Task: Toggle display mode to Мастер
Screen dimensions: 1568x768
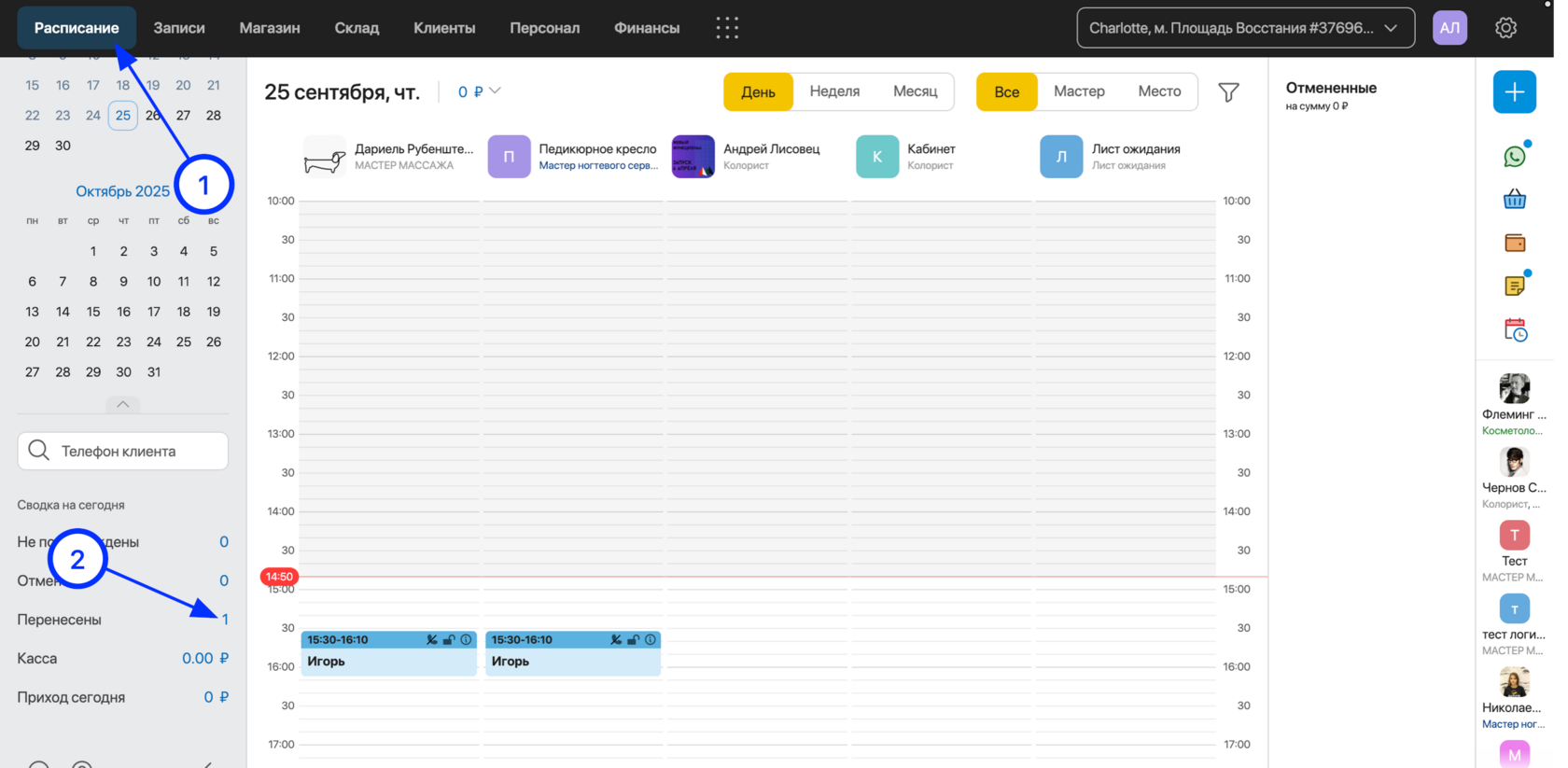Action: (x=1079, y=91)
